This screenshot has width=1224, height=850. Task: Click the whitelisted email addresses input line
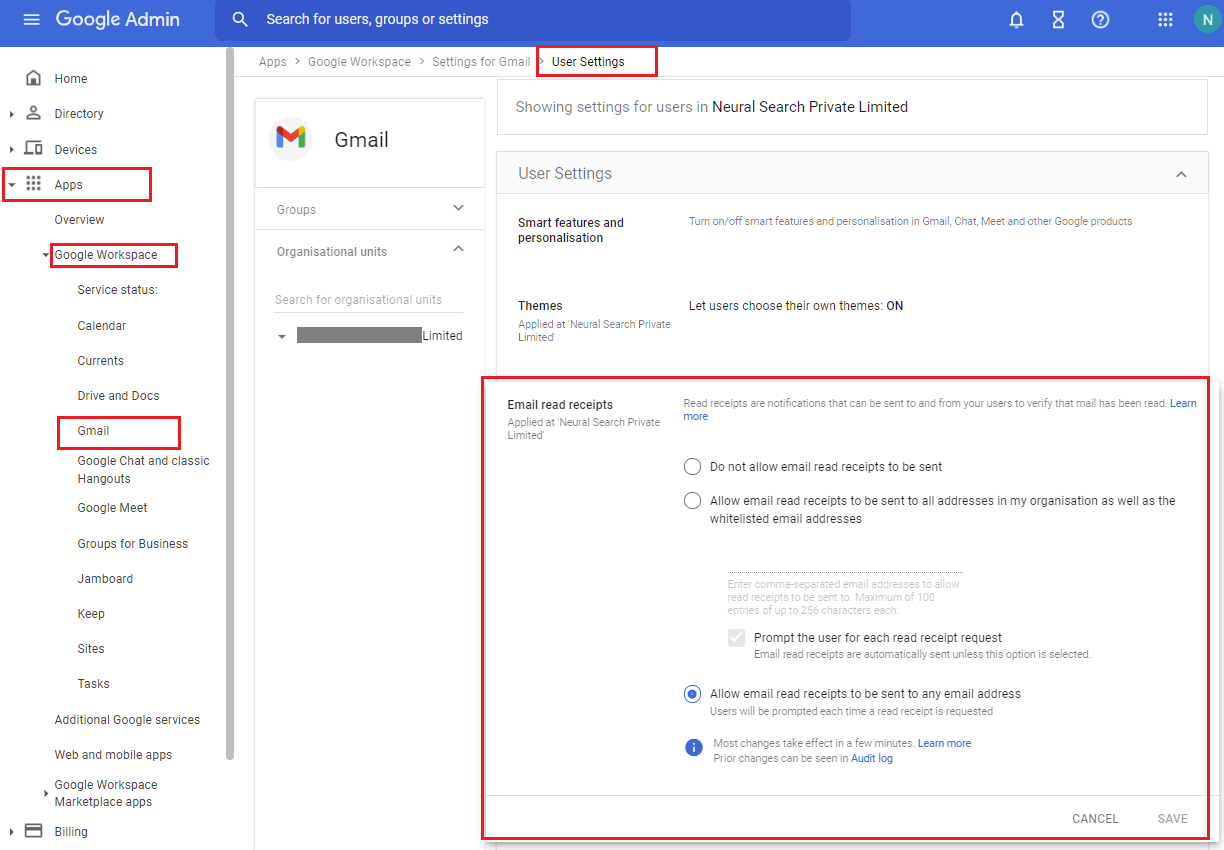[845, 563]
